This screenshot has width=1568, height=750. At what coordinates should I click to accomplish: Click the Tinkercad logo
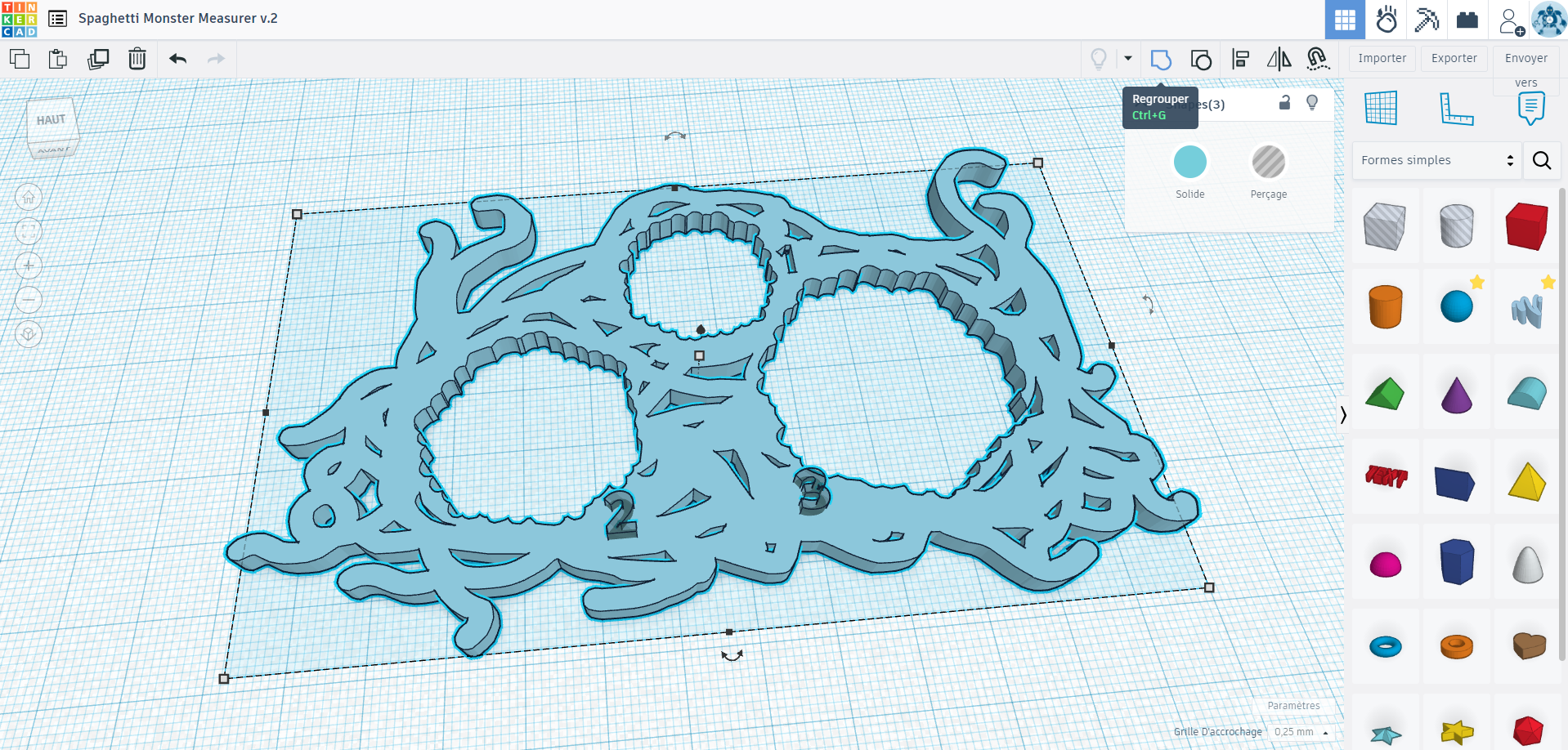(x=19, y=19)
